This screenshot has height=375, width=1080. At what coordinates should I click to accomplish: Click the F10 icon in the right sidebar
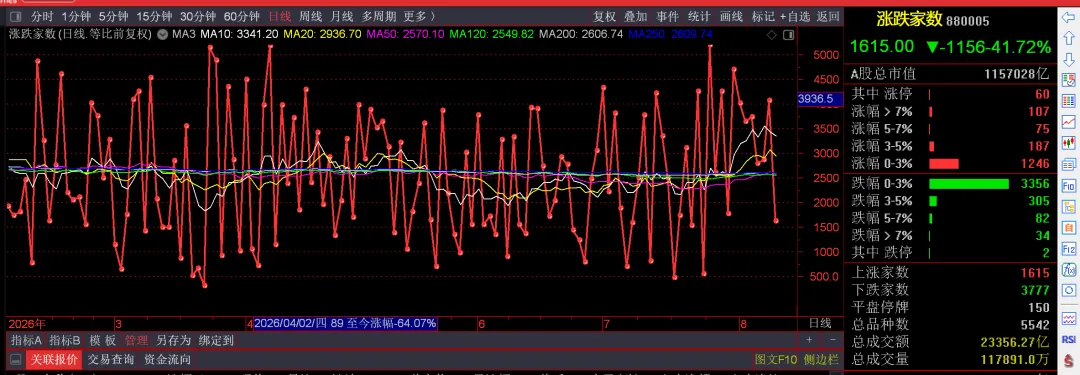[x=1069, y=185]
